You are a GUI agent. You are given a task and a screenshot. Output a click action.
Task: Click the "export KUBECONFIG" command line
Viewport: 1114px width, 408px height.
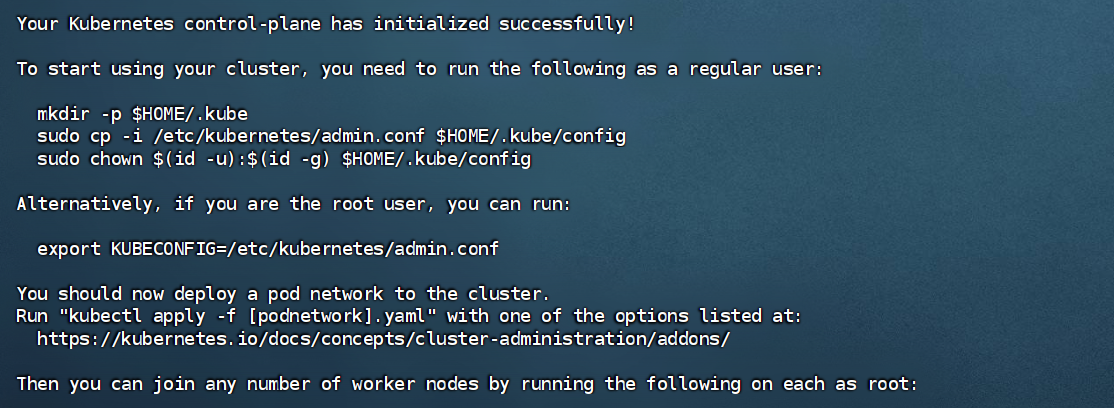(x=268, y=248)
